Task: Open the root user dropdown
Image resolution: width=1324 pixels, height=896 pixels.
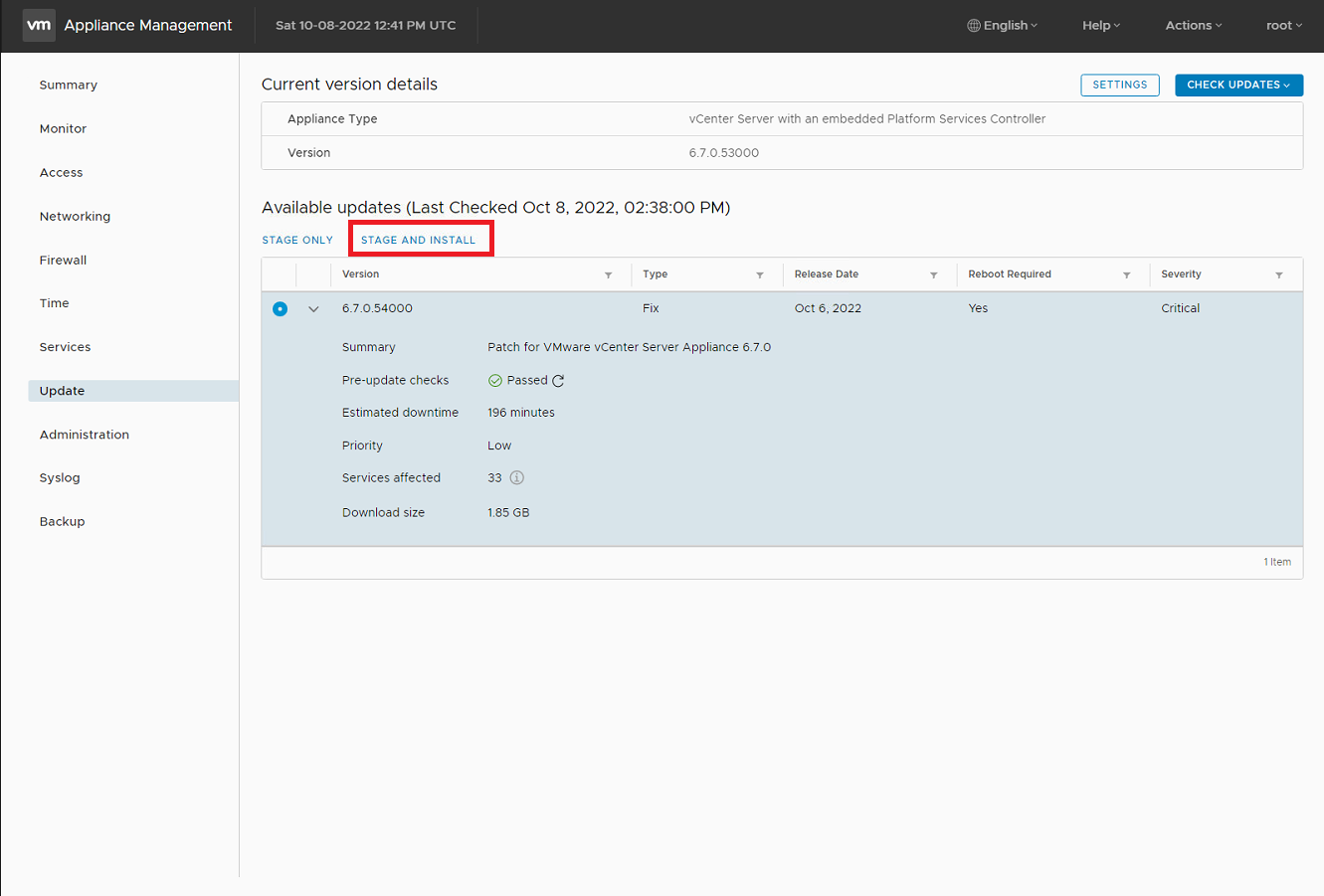Action: (x=1284, y=26)
